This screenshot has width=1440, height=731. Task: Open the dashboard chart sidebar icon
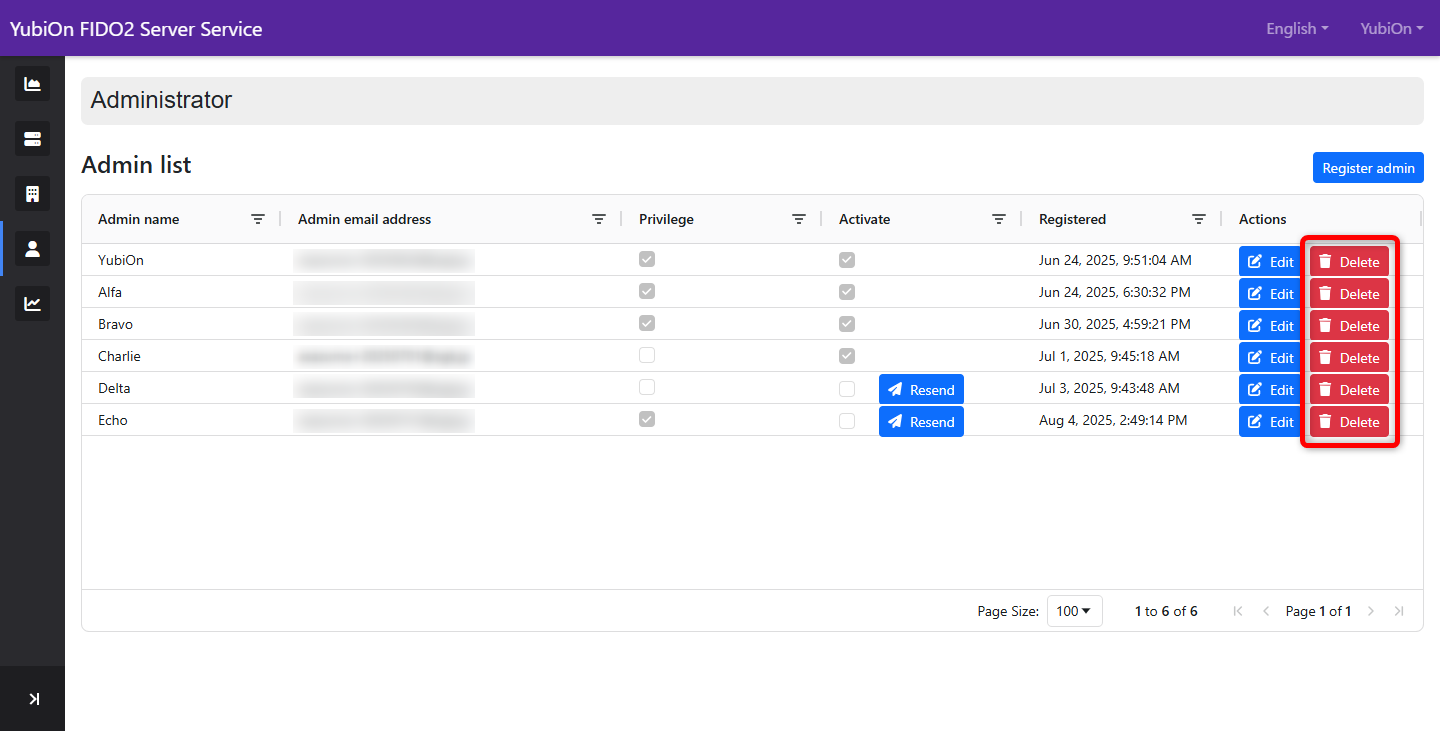[32, 84]
